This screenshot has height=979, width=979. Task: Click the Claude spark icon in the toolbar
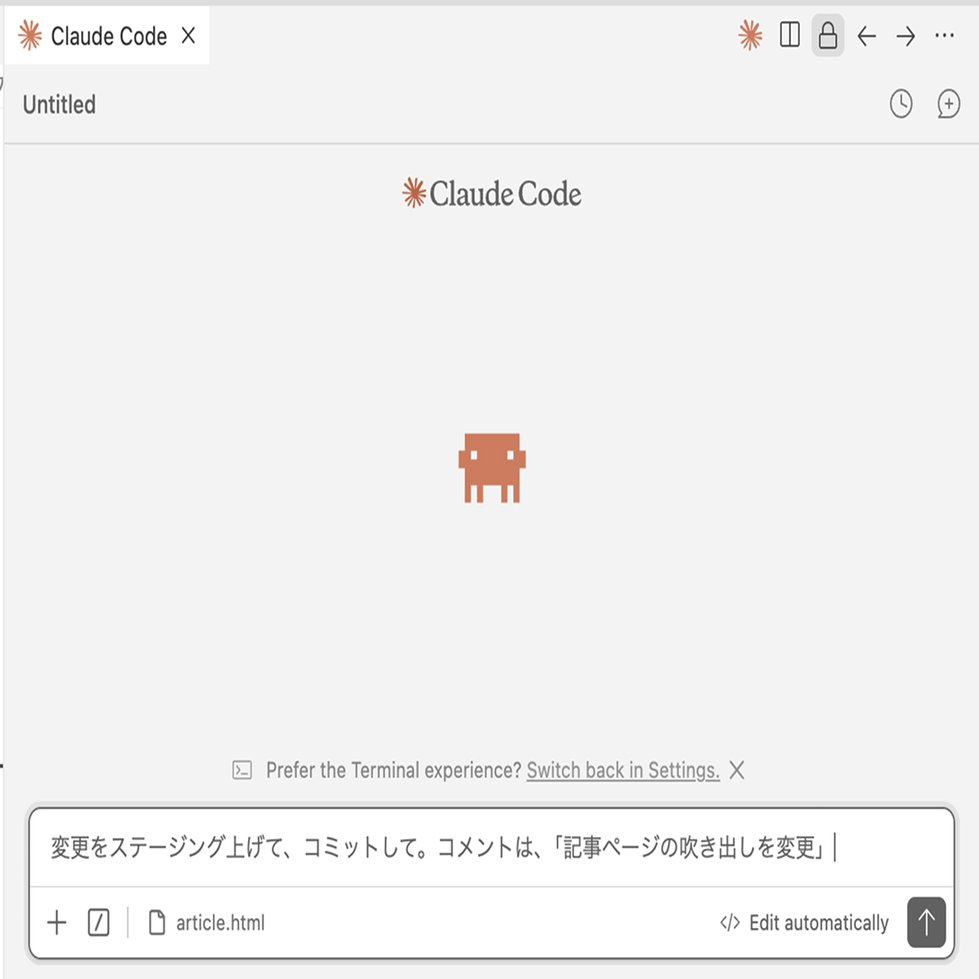pos(750,35)
